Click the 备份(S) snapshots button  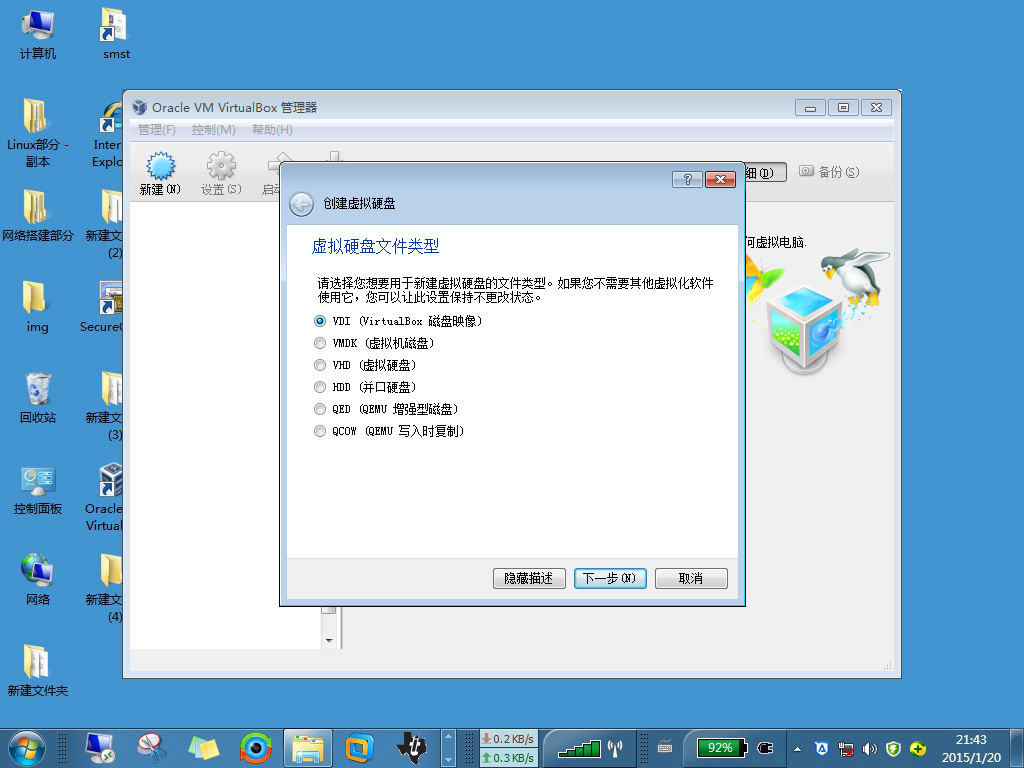tap(829, 172)
